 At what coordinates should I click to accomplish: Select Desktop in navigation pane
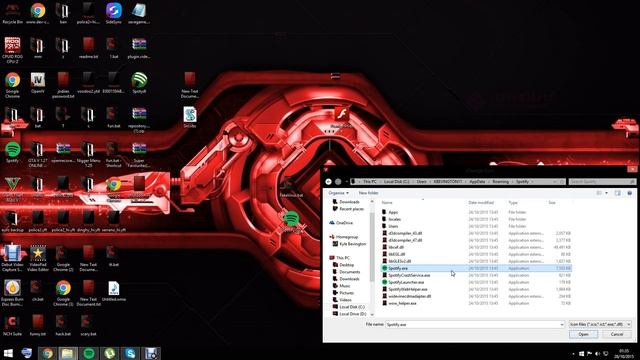click(343, 265)
